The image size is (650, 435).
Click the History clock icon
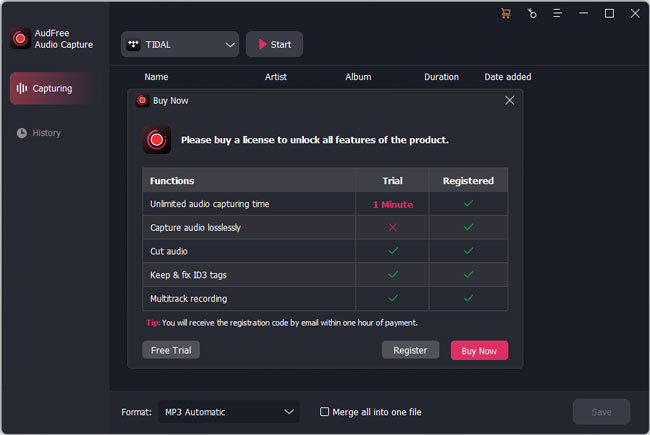[x=22, y=133]
